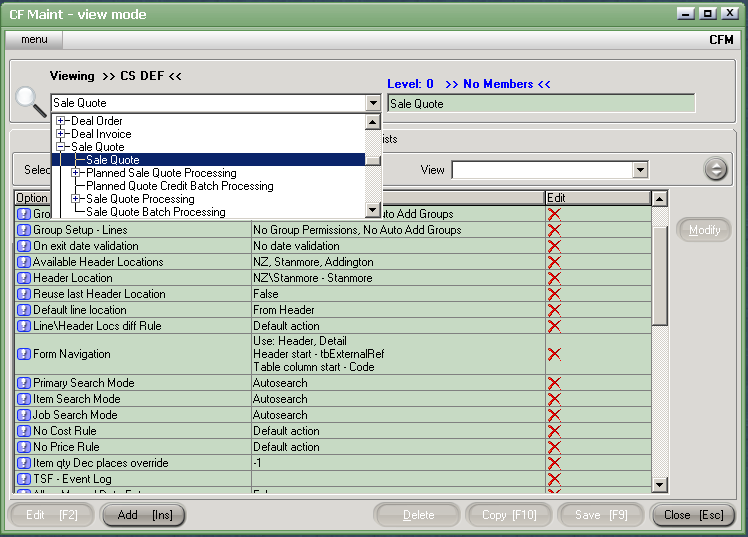Open the Sale Quote combo box arrow
Image resolution: width=748 pixels, height=537 pixels.
click(x=373, y=103)
